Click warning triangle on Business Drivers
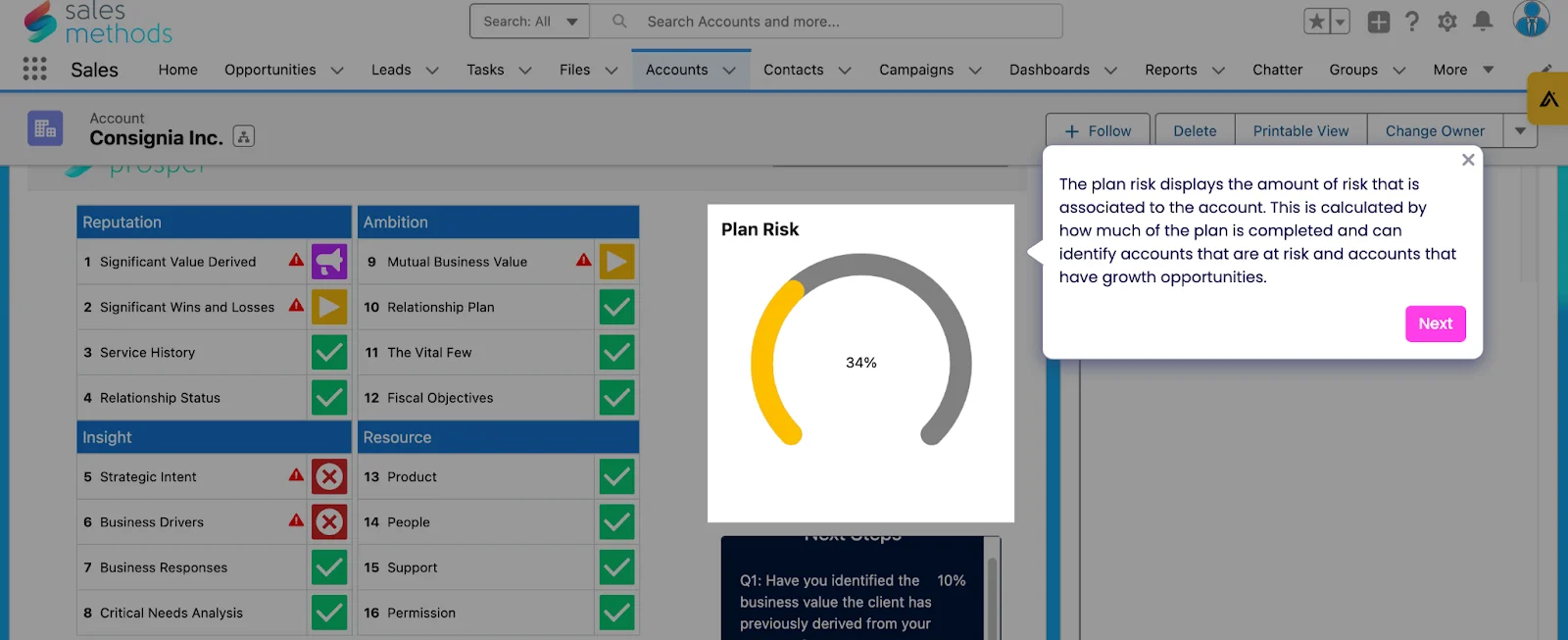Image resolution: width=1568 pixels, height=640 pixels. 296,519
